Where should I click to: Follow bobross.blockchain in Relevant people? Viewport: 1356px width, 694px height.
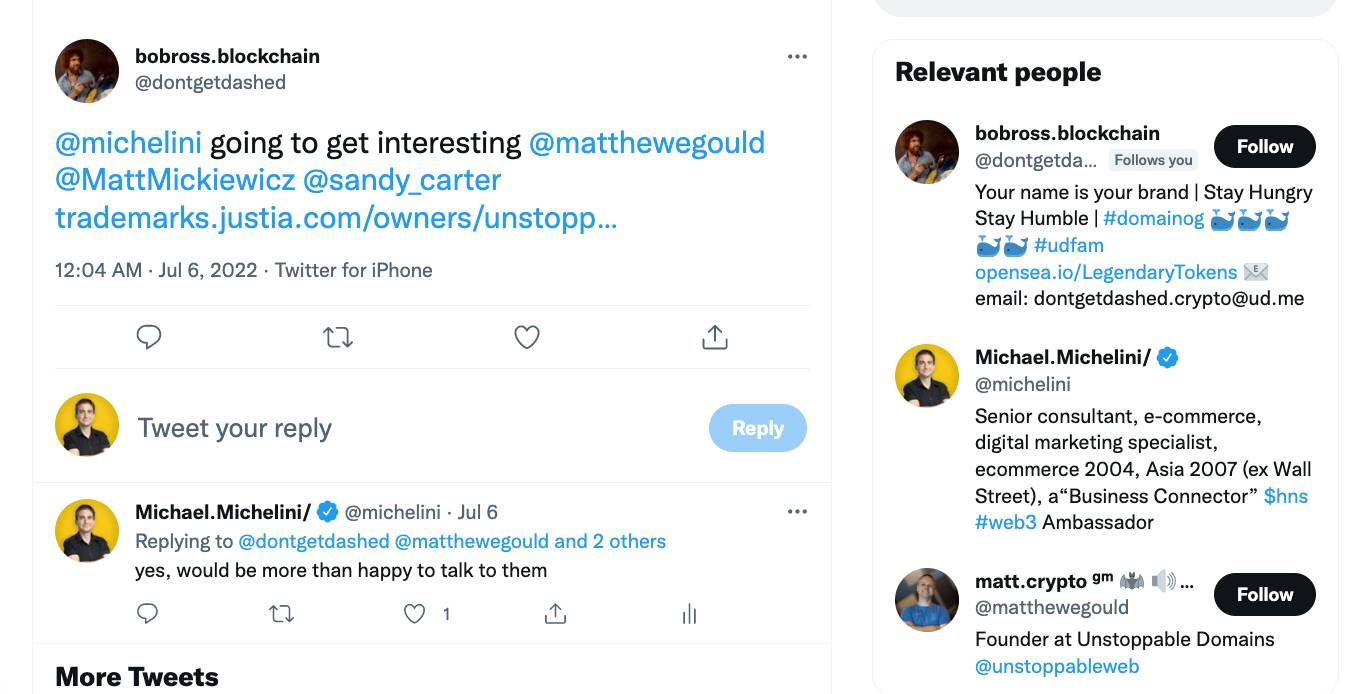click(1264, 147)
